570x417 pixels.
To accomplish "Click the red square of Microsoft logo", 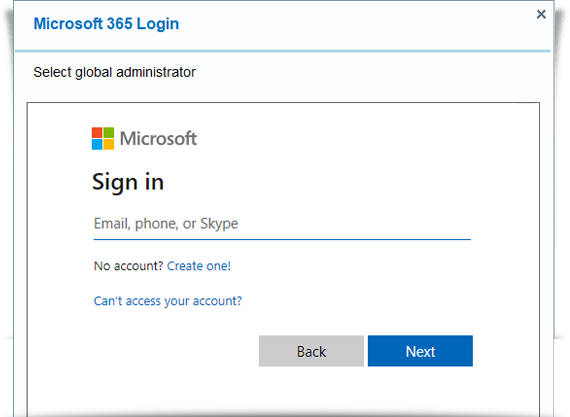I will click(97, 132).
